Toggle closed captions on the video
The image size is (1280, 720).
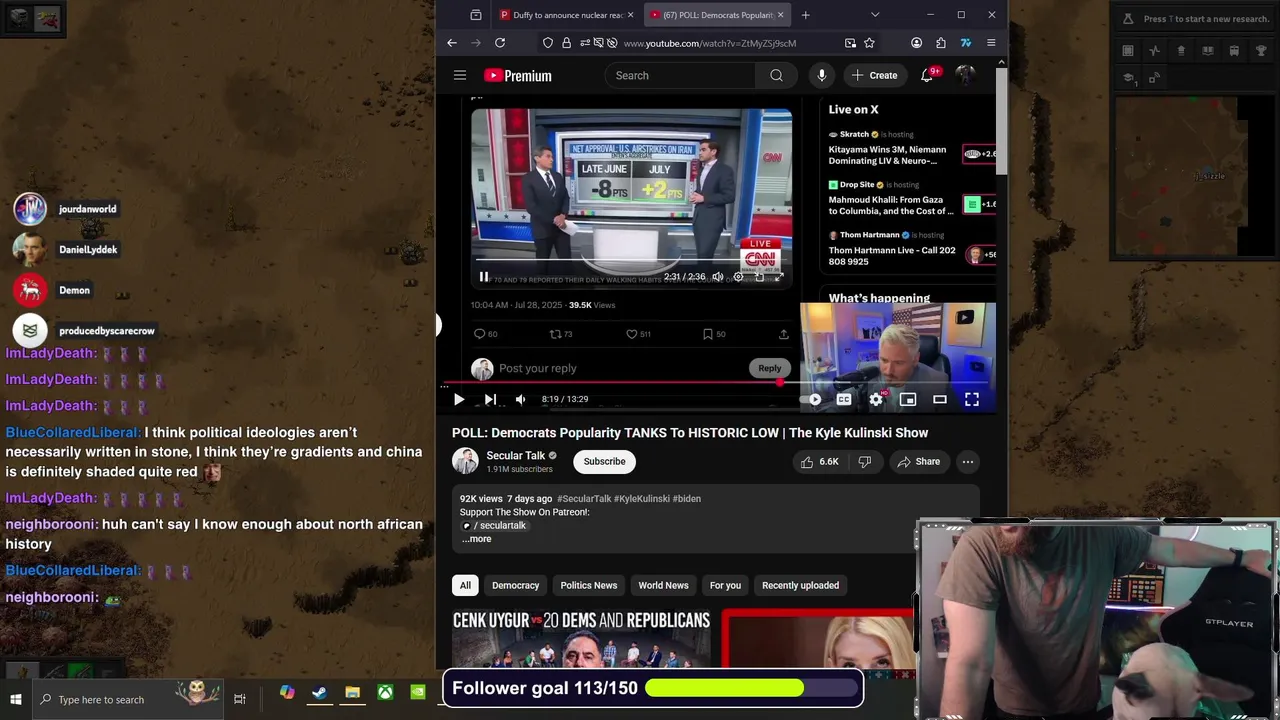(x=844, y=399)
